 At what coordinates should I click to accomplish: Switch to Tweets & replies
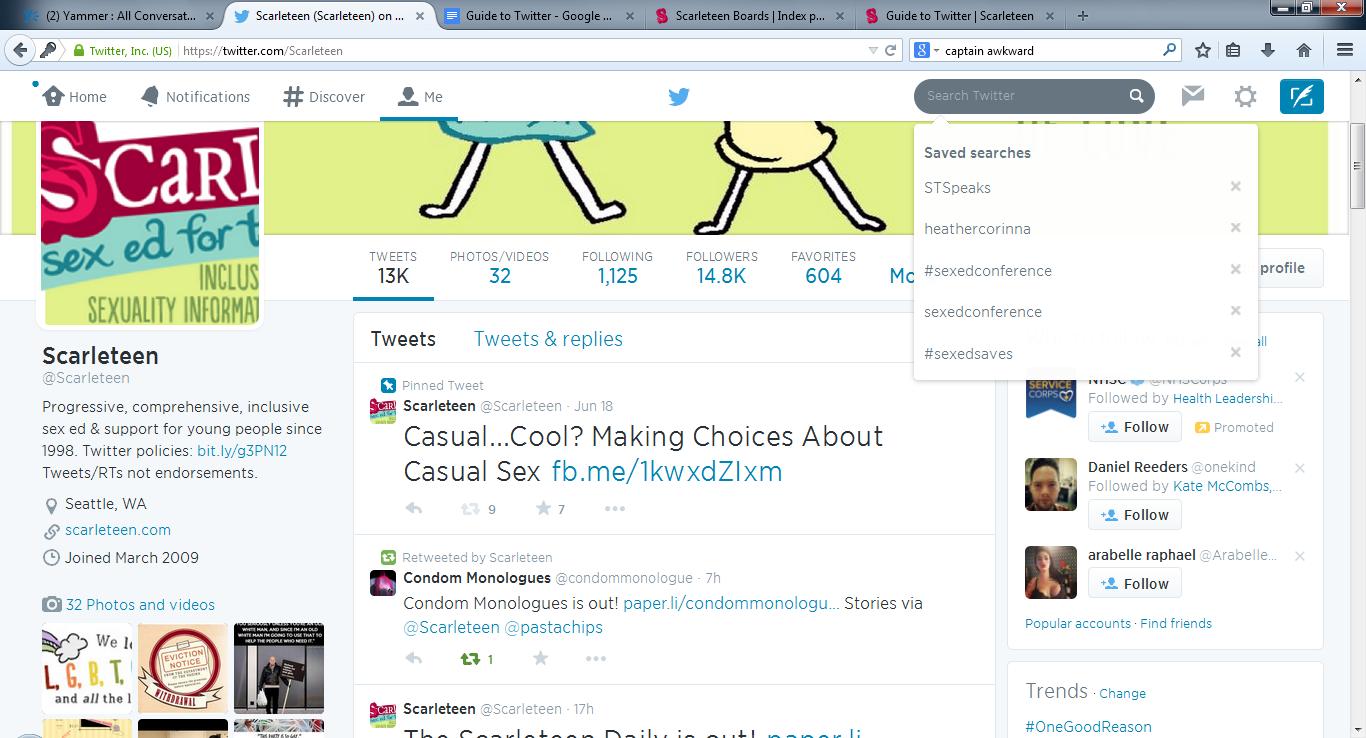(x=548, y=339)
